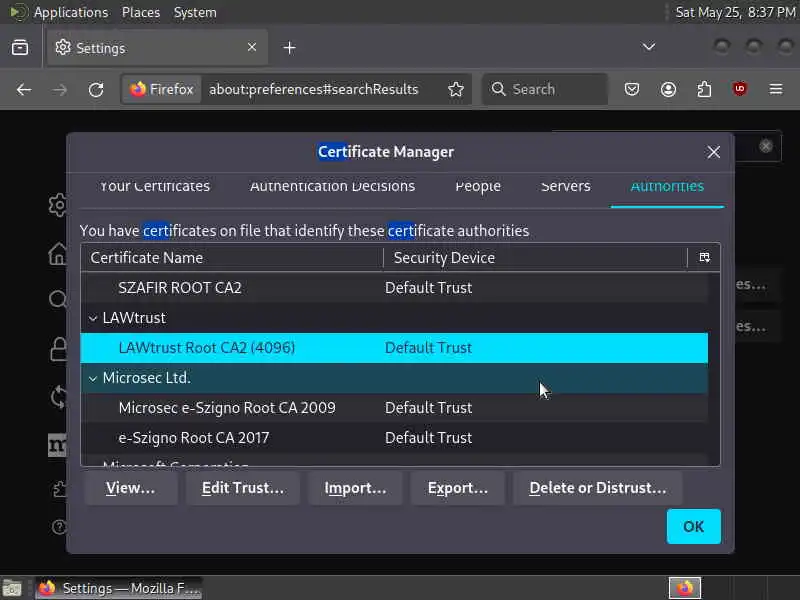Open the Extensions puzzle icon
The height and width of the screenshot is (600, 800).
(704, 90)
